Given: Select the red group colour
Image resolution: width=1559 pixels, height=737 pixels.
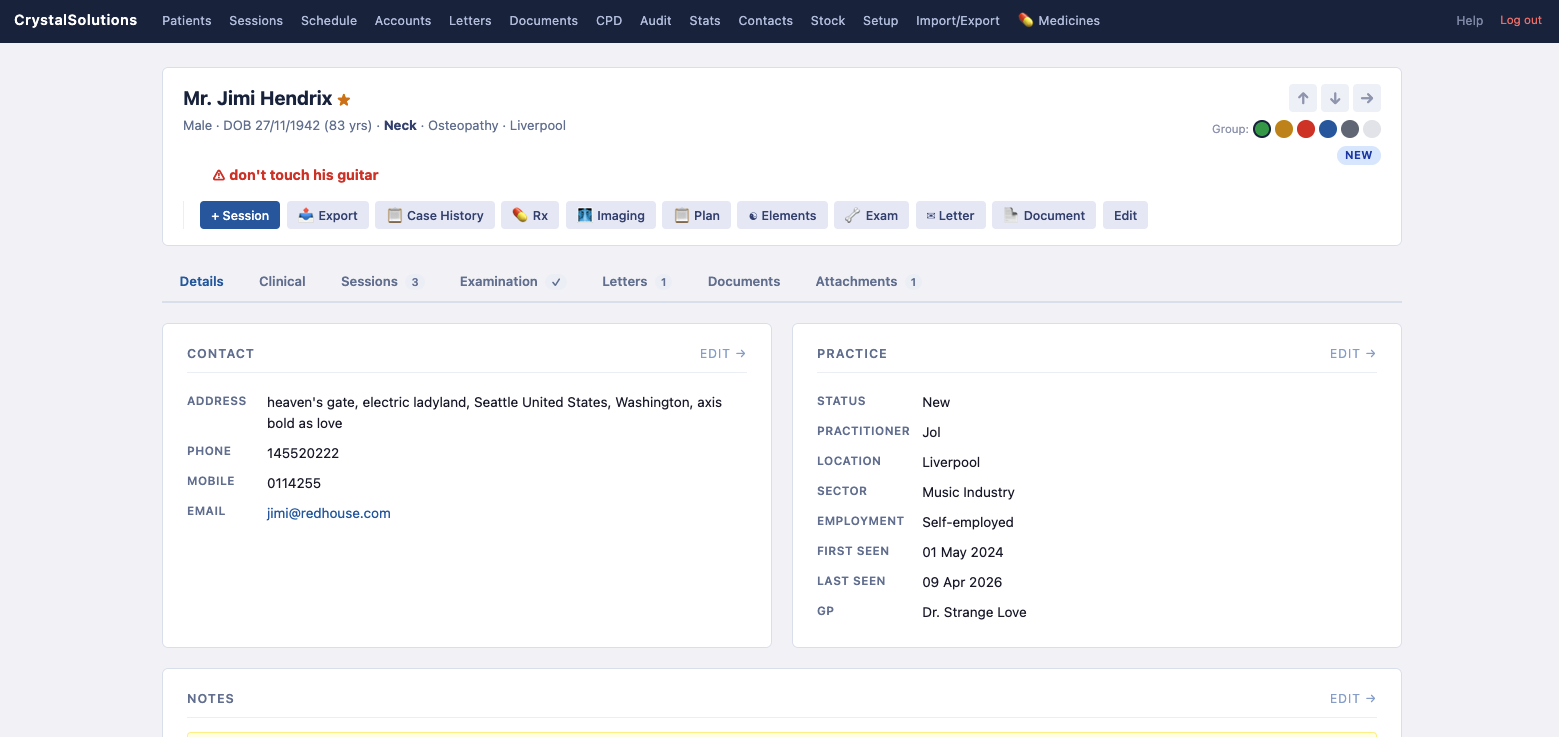Looking at the screenshot, I should click(1306, 129).
